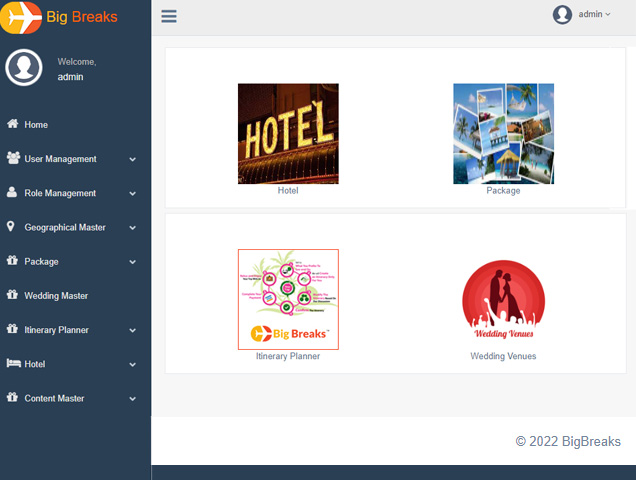636x480 pixels.
Task: Click the Package gift icon in sidebar
Action: tap(12, 260)
